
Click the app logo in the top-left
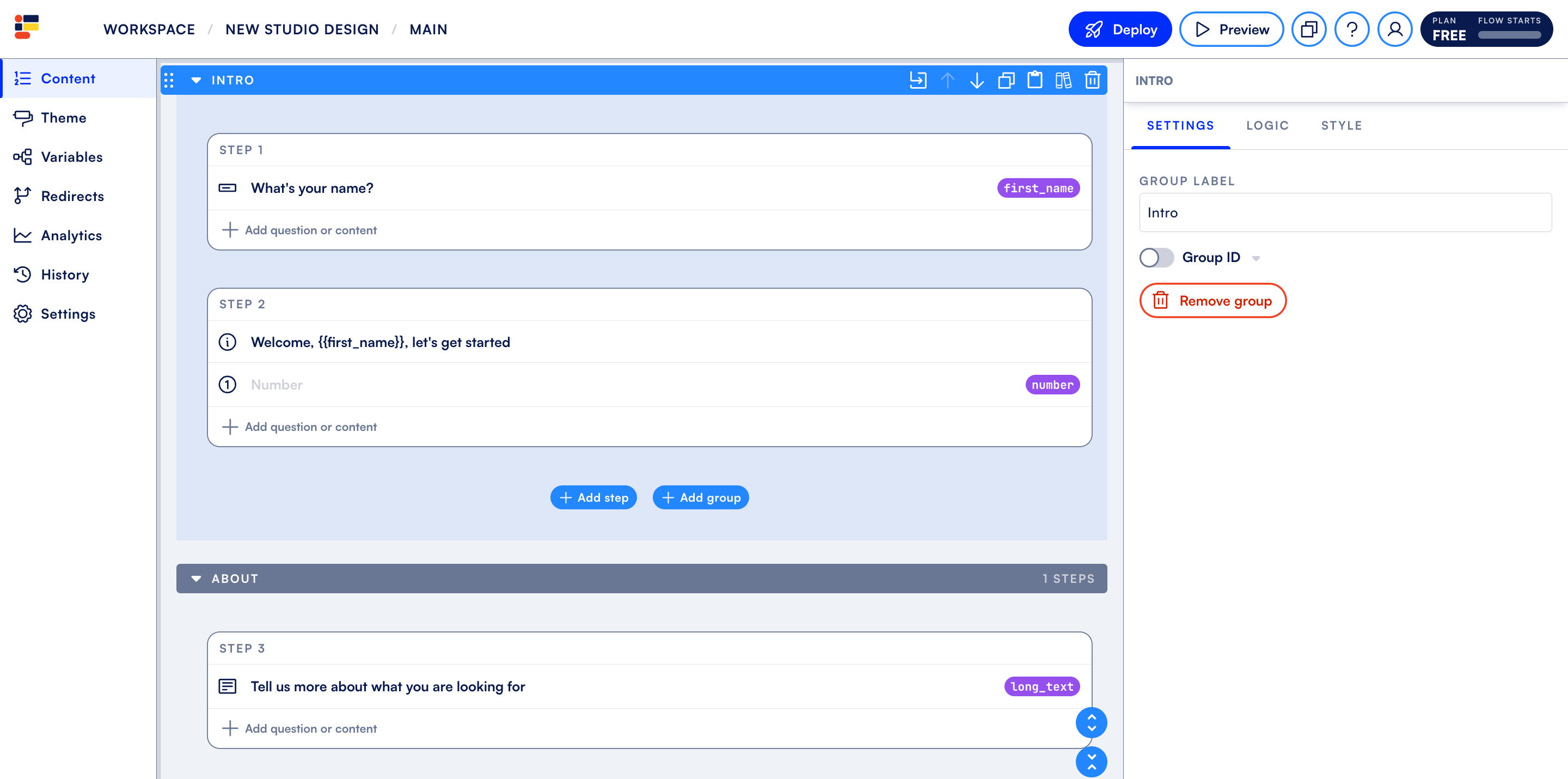(x=27, y=27)
